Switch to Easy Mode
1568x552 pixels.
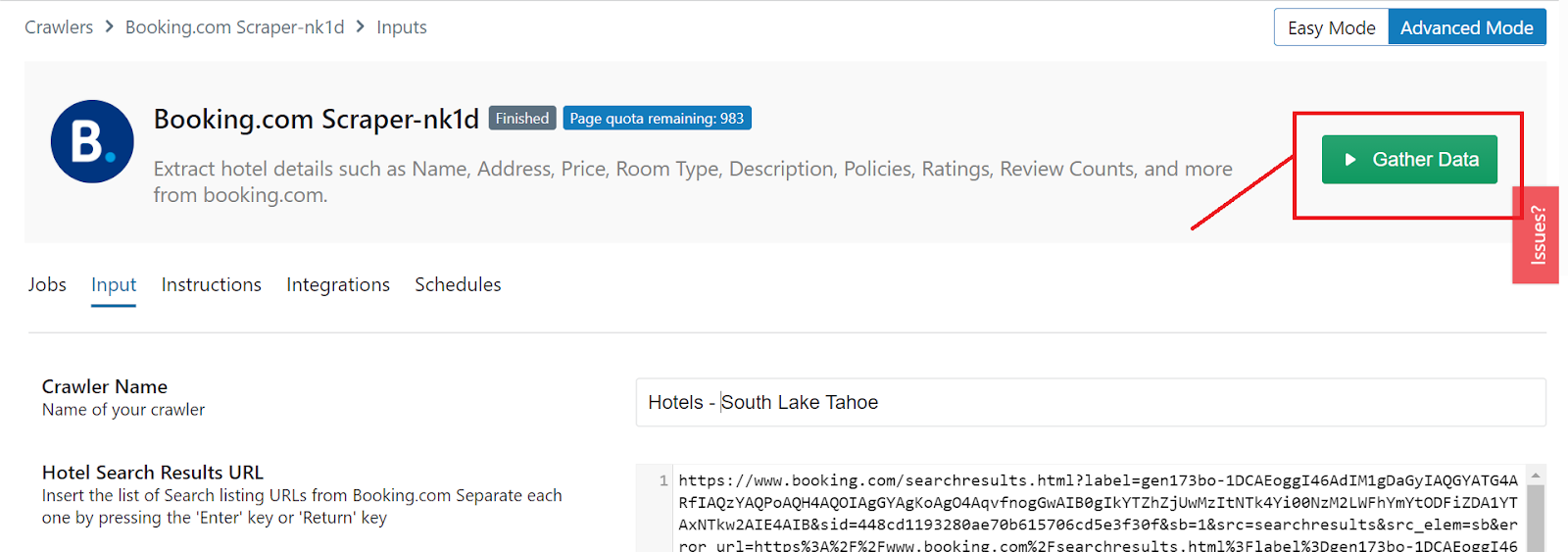(x=1331, y=27)
